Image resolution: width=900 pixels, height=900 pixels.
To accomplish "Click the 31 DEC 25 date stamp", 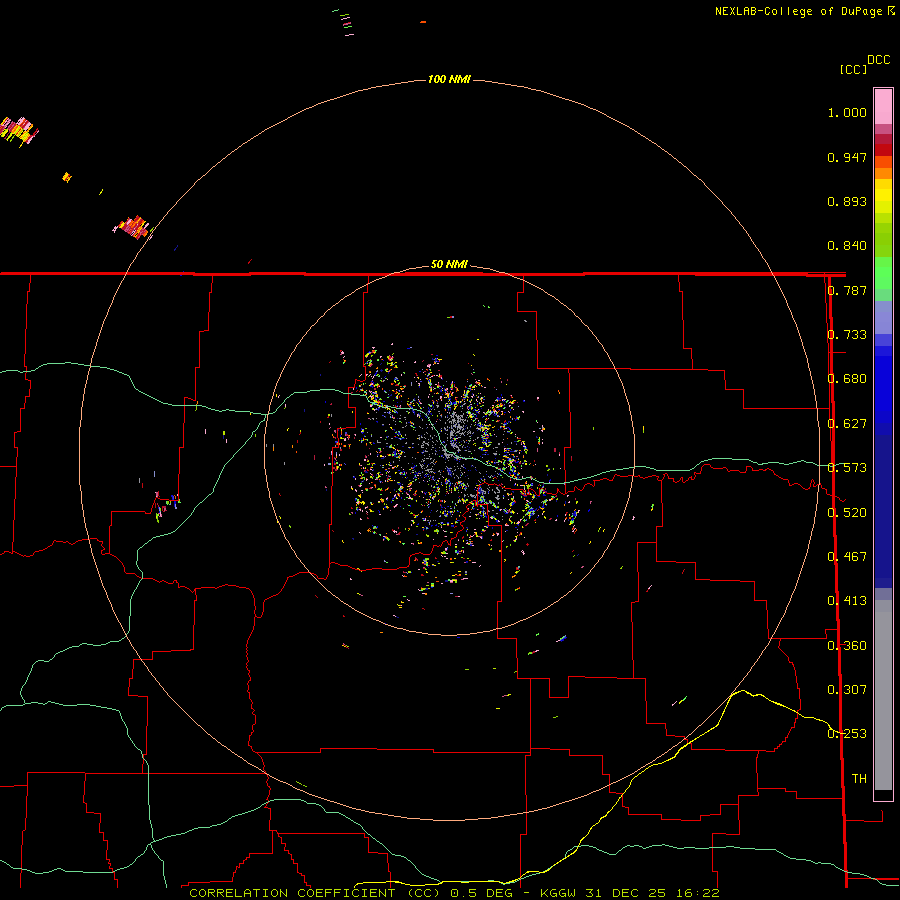I will 626,893.
